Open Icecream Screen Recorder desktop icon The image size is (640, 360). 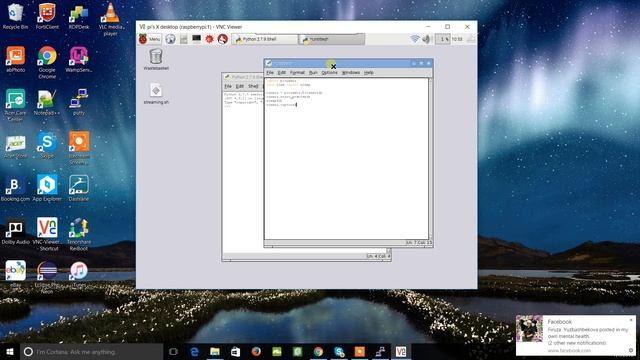point(79,149)
